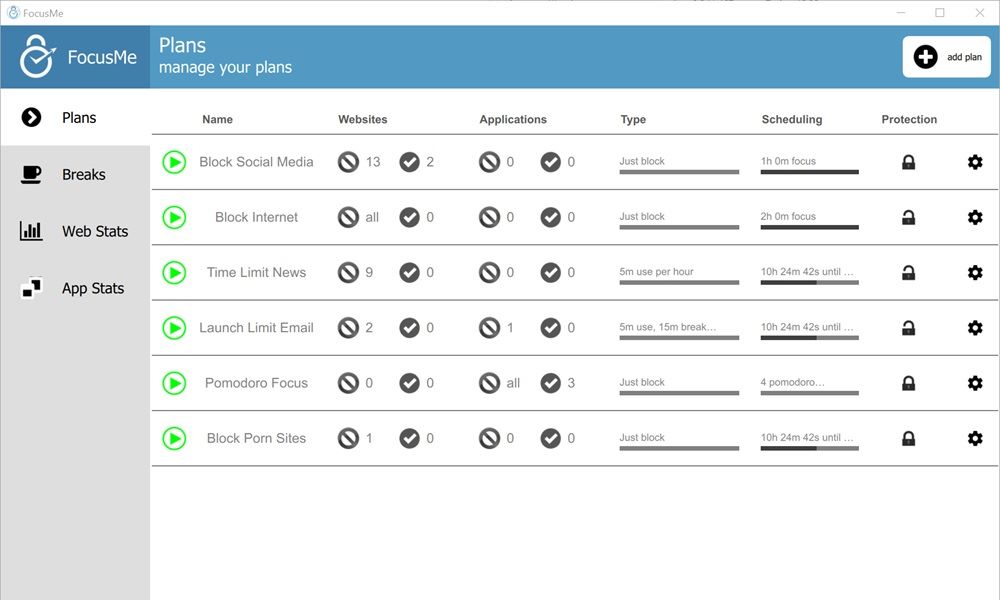
Task: Click blocked applications icon for Pomodoro Focus
Action: coord(489,383)
